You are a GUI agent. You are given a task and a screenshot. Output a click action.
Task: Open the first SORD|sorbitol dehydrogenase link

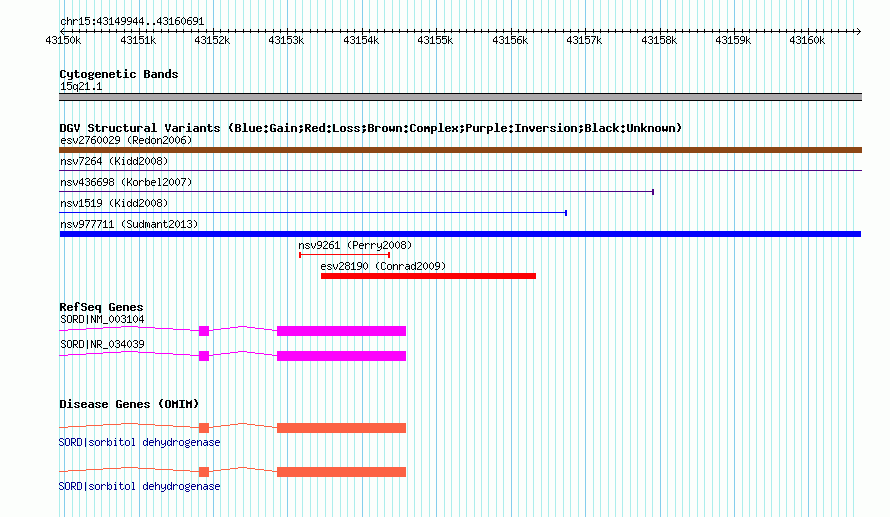pos(140,442)
